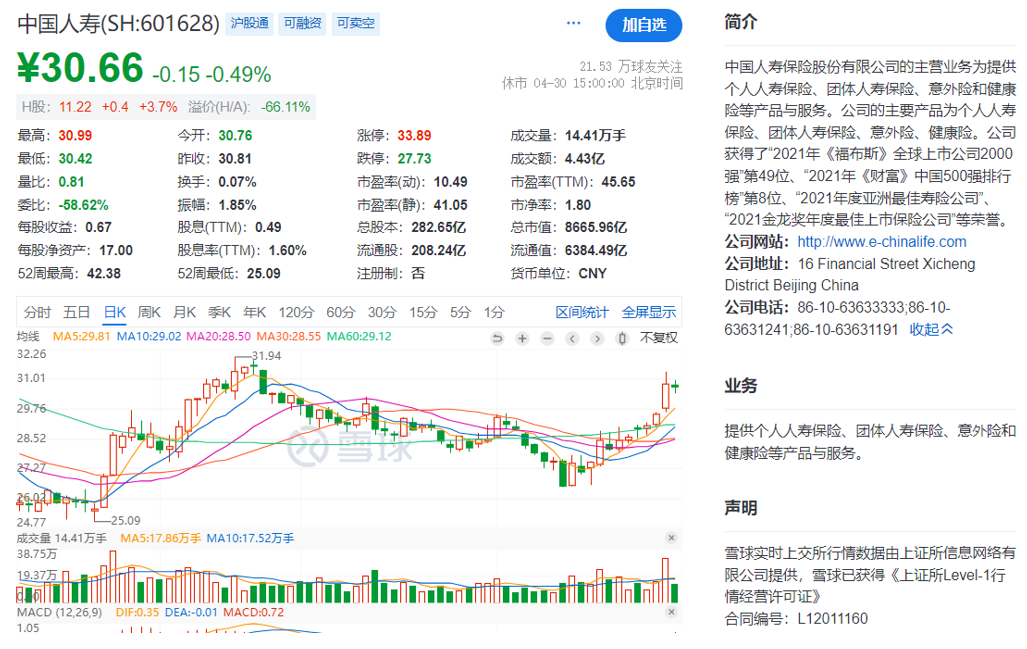Select the 月K chart tab
The height and width of the screenshot is (649, 1027).
(x=185, y=312)
